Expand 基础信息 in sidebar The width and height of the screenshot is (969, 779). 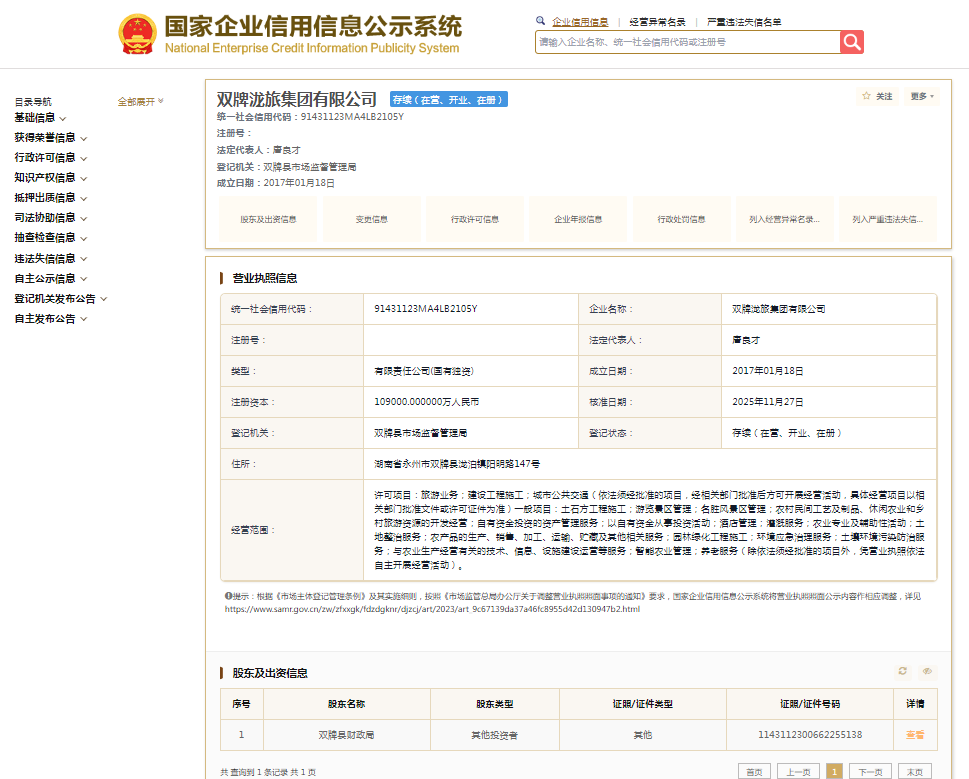click(40, 117)
